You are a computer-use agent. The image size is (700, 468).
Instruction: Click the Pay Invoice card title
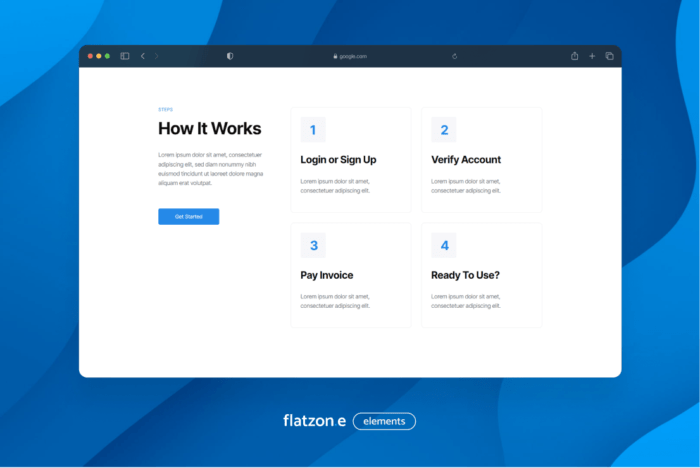click(x=327, y=275)
